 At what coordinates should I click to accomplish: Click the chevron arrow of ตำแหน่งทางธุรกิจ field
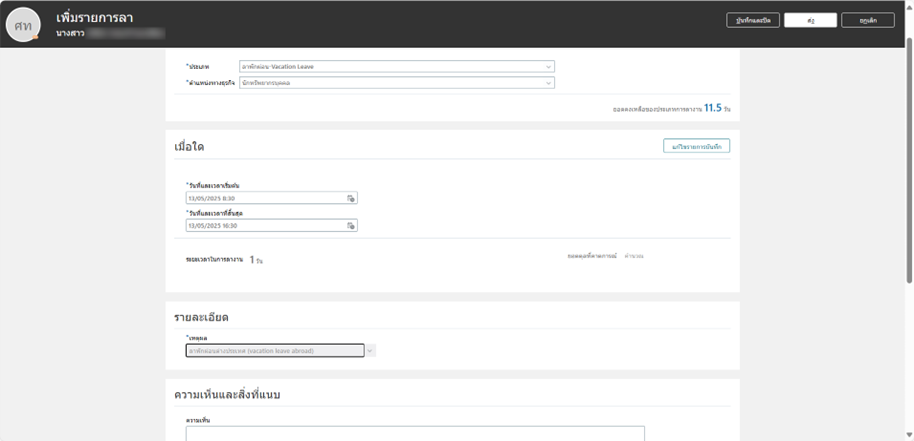click(548, 83)
